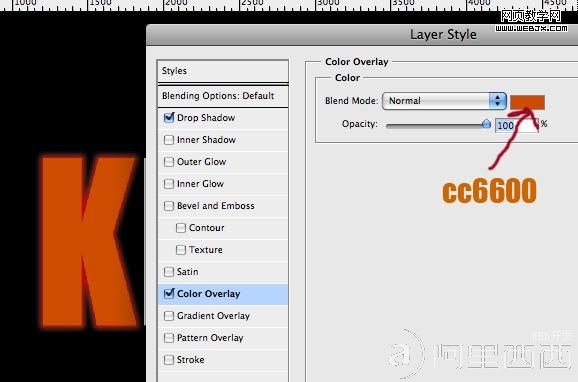The width and height of the screenshot is (578, 382).
Task: Enable the Stroke checkbox
Action: click(169, 360)
